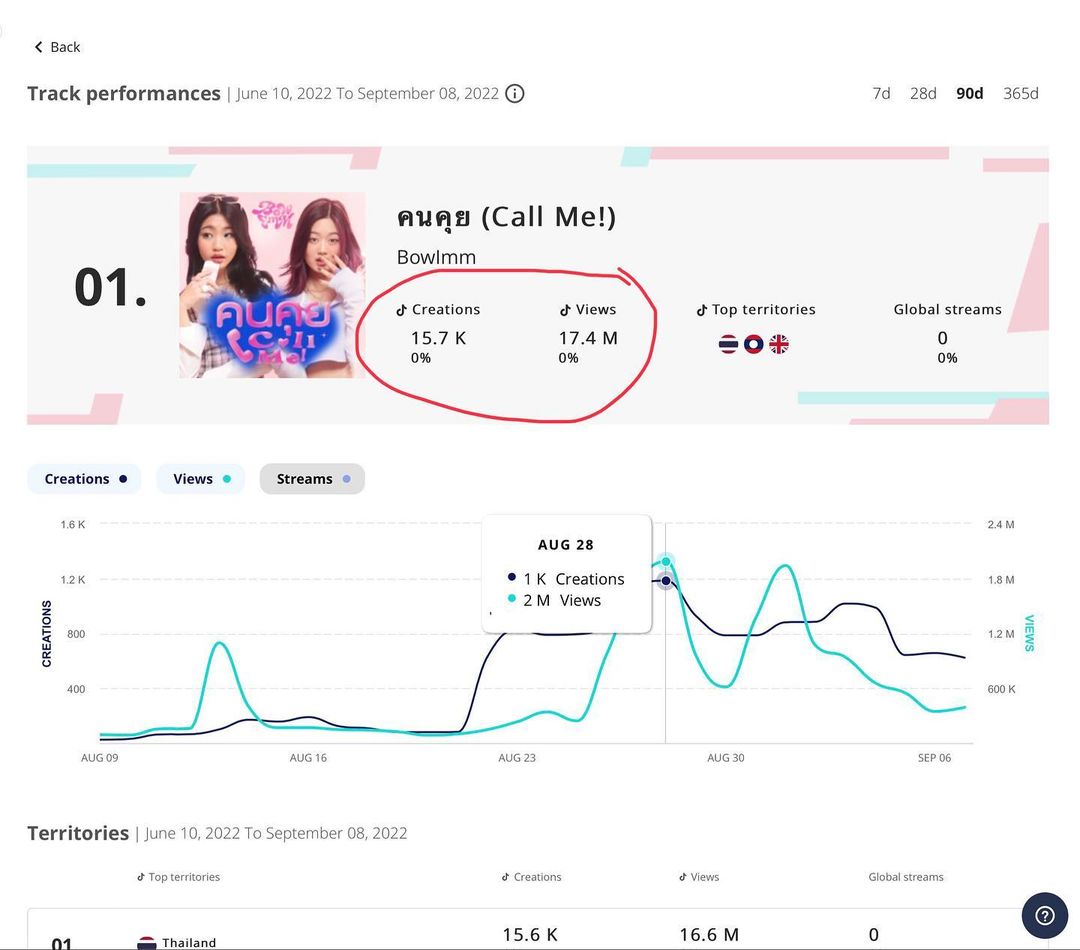Toggle the Creations series on the chart
This screenshot has width=1080, height=950.
click(x=84, y=479)
